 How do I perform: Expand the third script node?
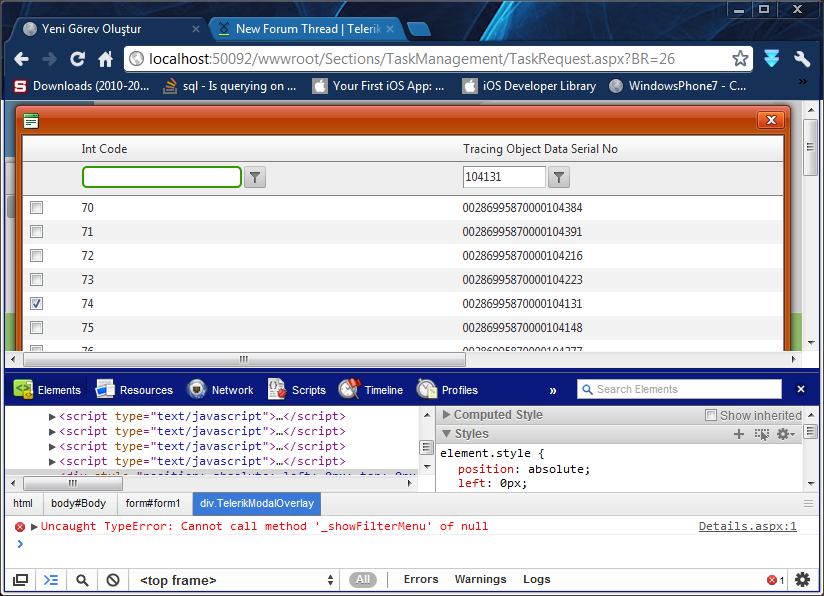coord(52,447)
